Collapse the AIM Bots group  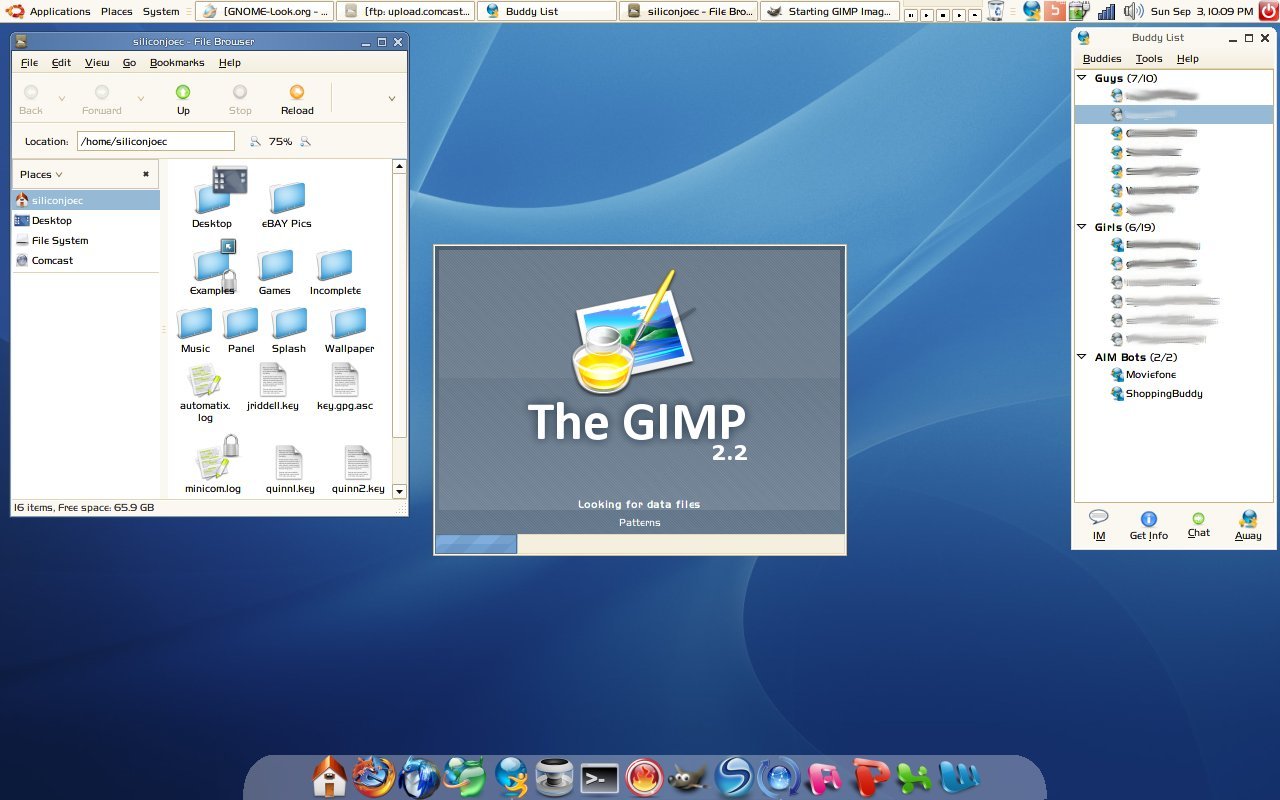pyautogui.click(x=1082, y=357)
